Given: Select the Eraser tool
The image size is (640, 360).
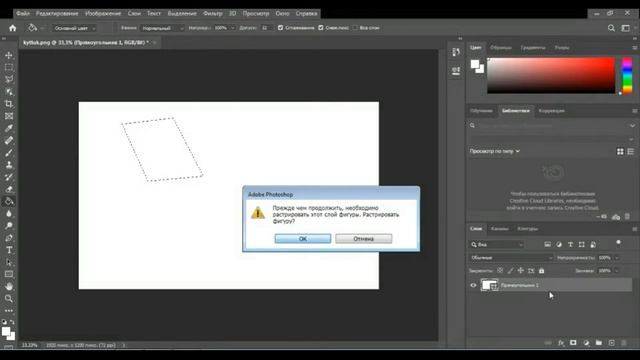Looking at the screenshot, I should click(9, 189).
